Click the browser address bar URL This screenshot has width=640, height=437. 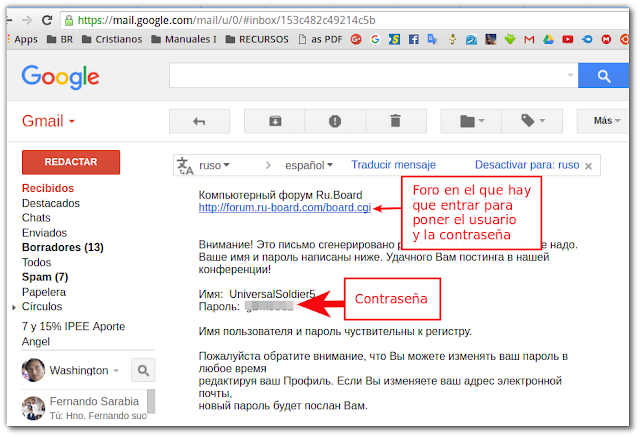[227, 20]
